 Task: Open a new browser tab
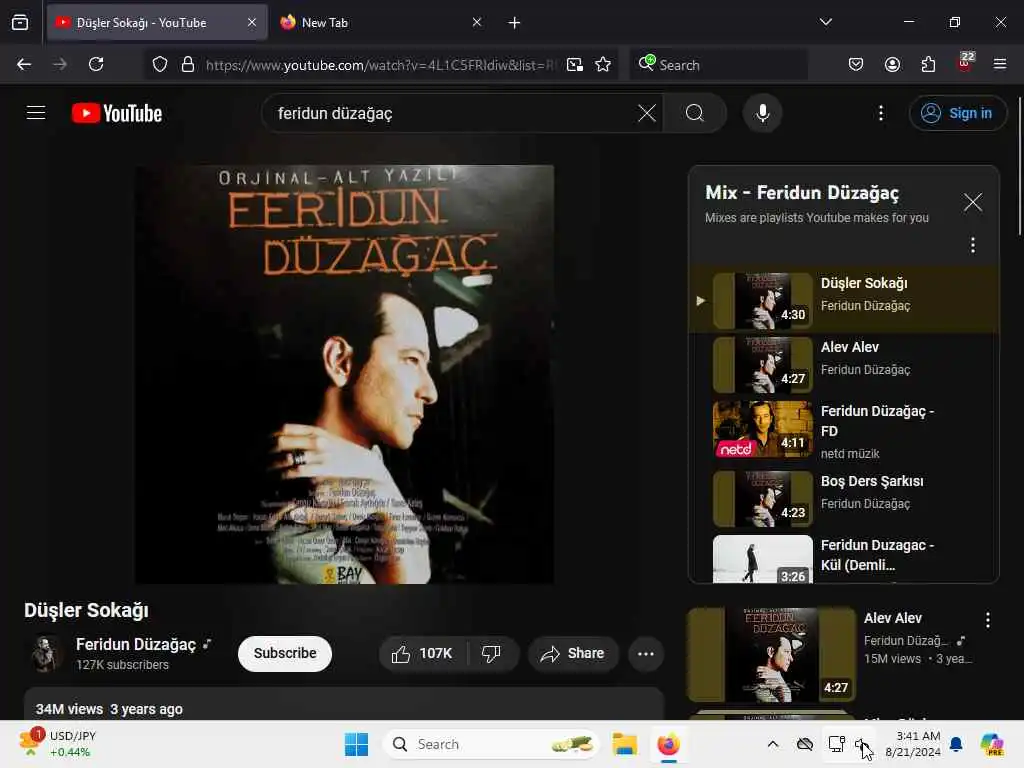coord(514,23)
